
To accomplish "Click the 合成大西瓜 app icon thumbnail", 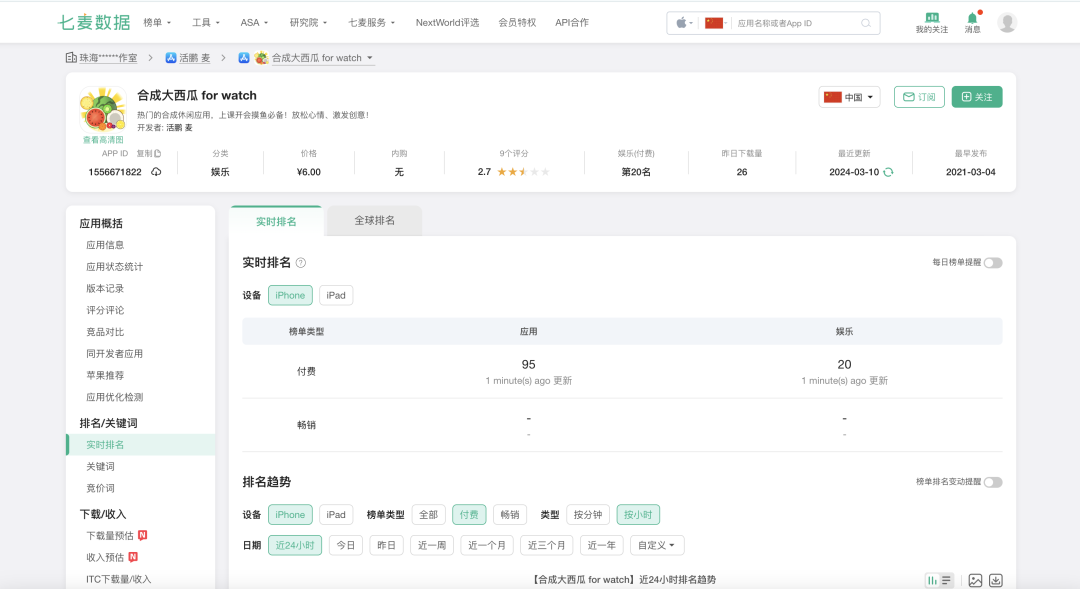I will (x=103, y=110).
